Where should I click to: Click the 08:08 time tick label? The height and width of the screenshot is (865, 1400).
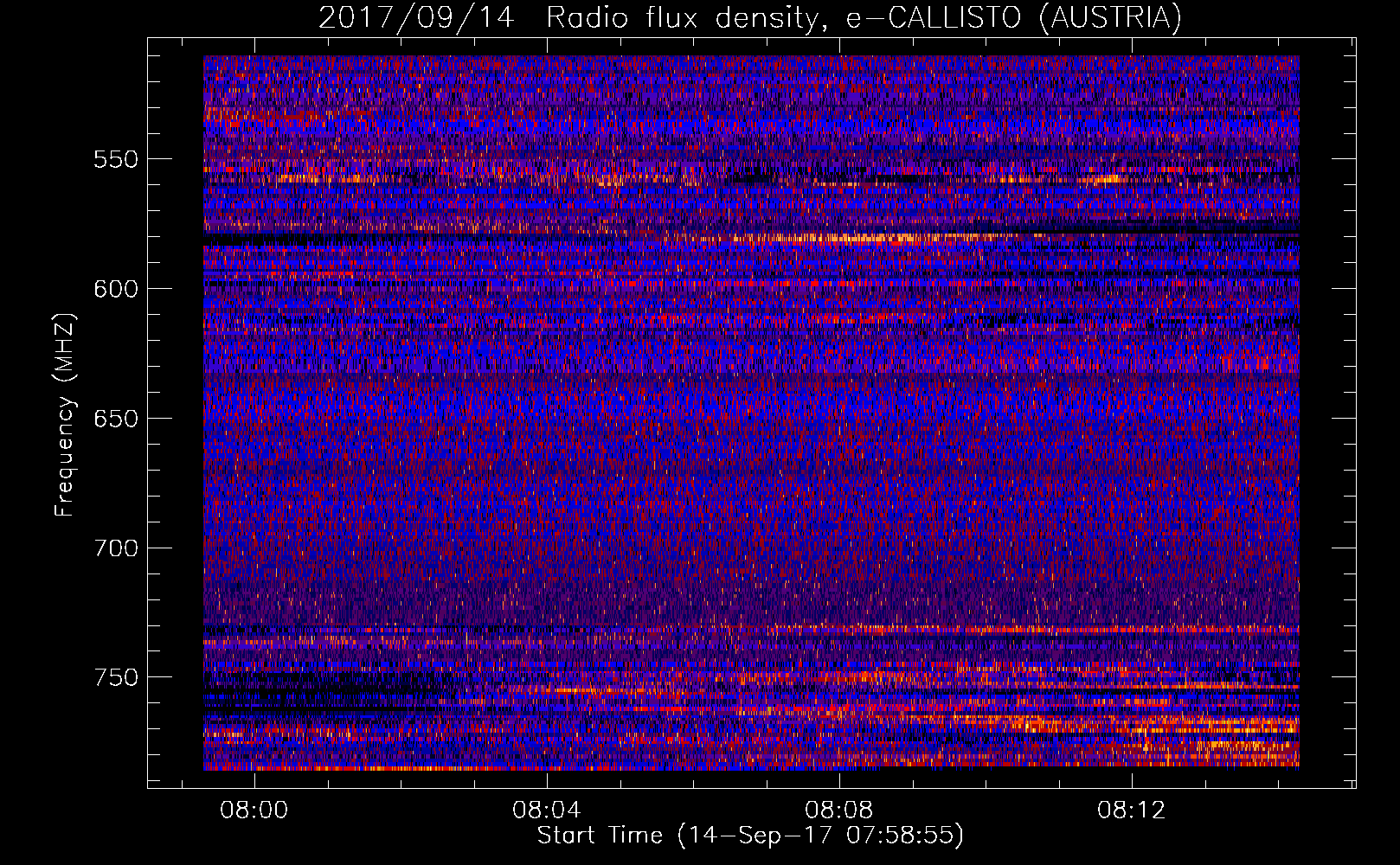click(838, 811)
